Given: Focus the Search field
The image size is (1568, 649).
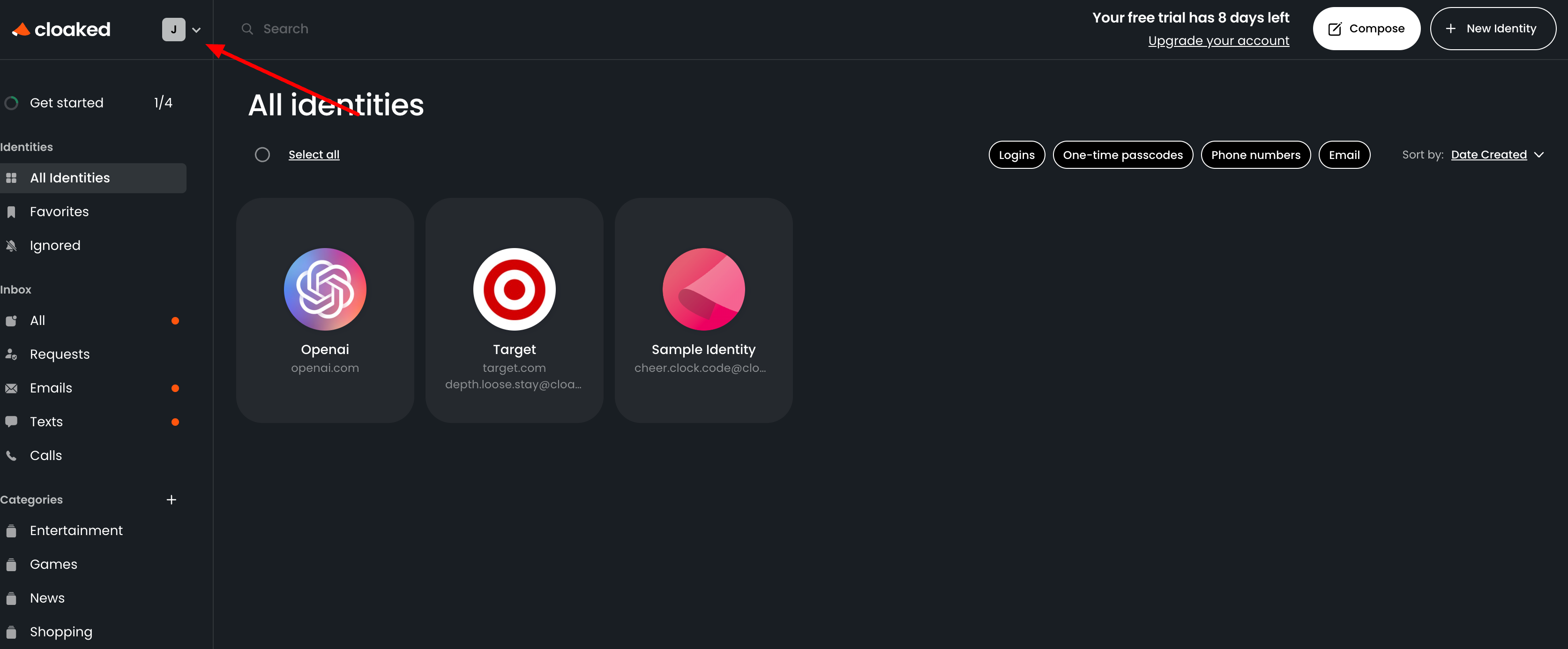Looking at the screenshot, I should click(285, 29).
